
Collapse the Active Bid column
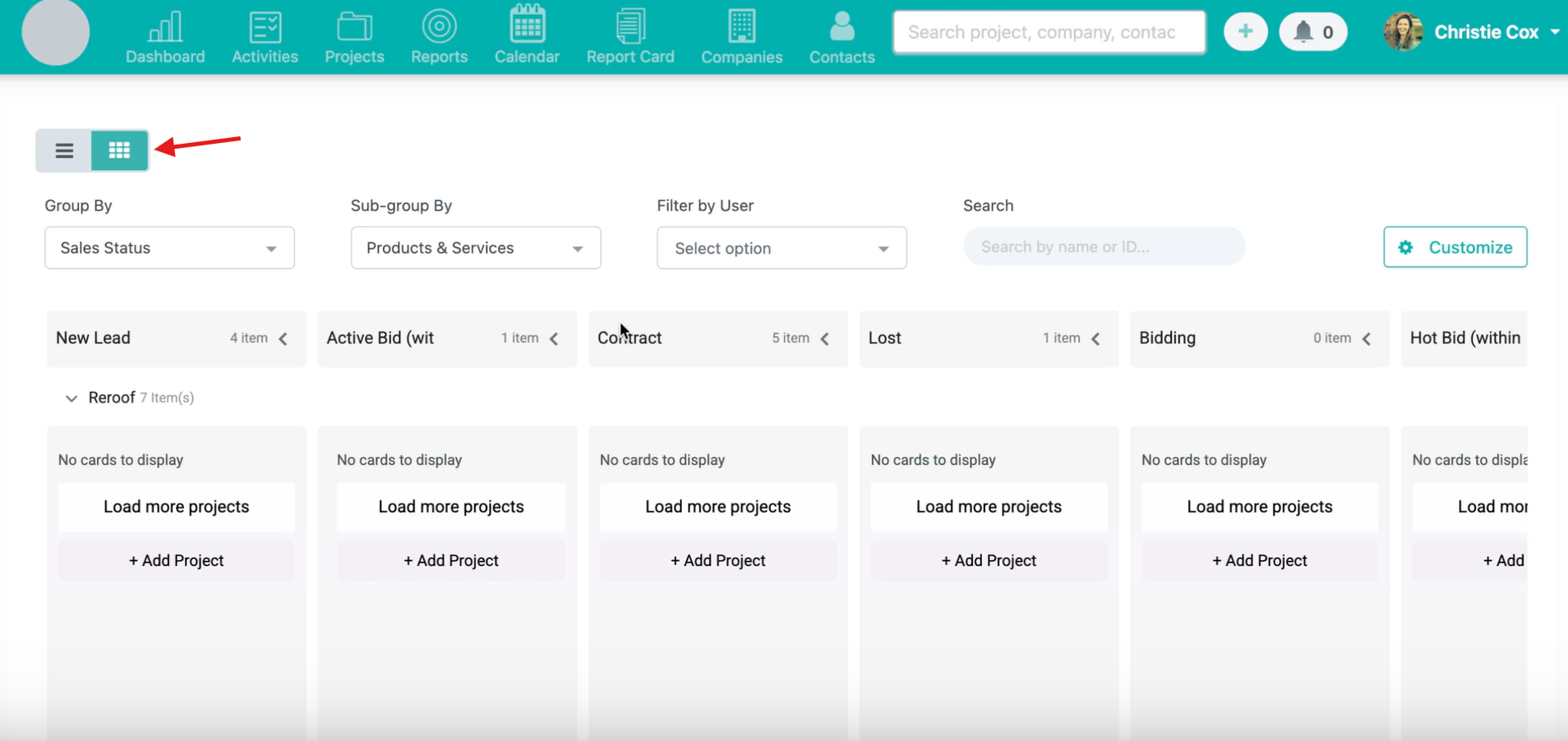[554, 338]
